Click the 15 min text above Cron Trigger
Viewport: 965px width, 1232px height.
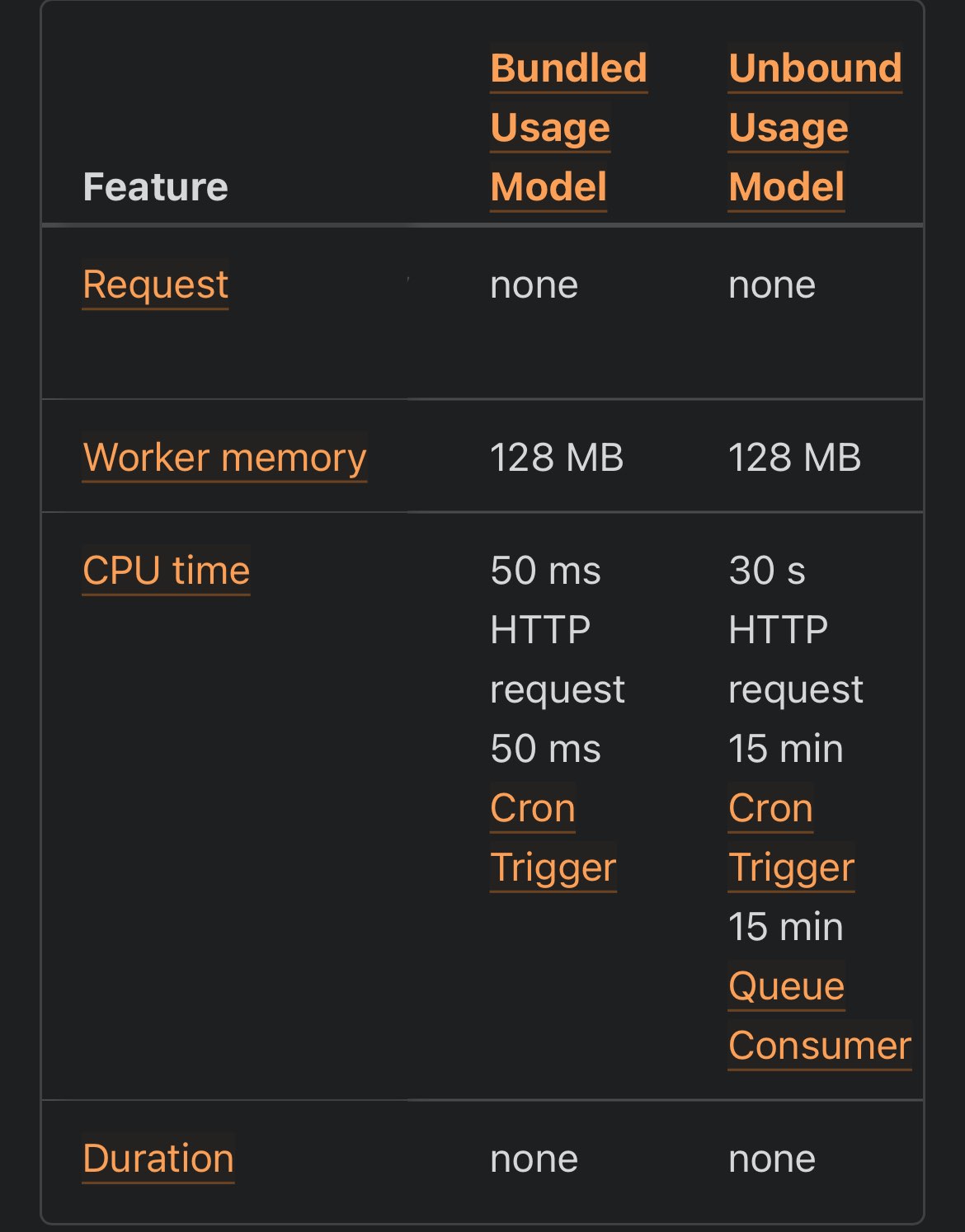point(785,749)
